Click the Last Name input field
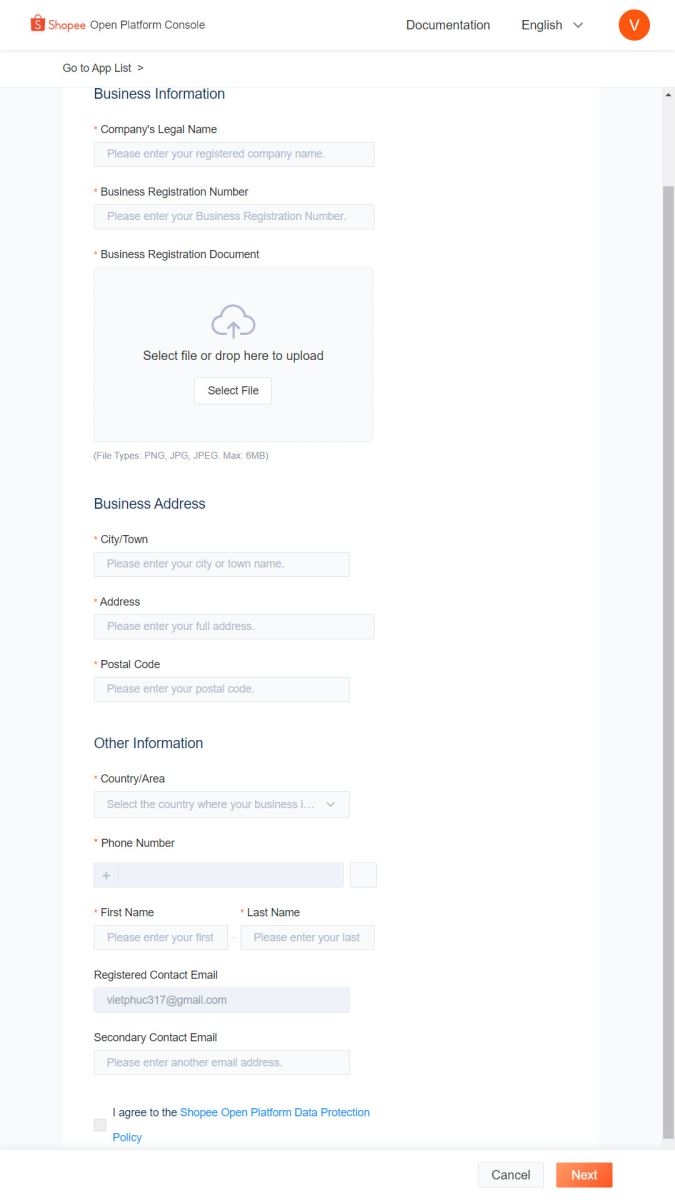Screen dimensions: 675x1200 307,937
